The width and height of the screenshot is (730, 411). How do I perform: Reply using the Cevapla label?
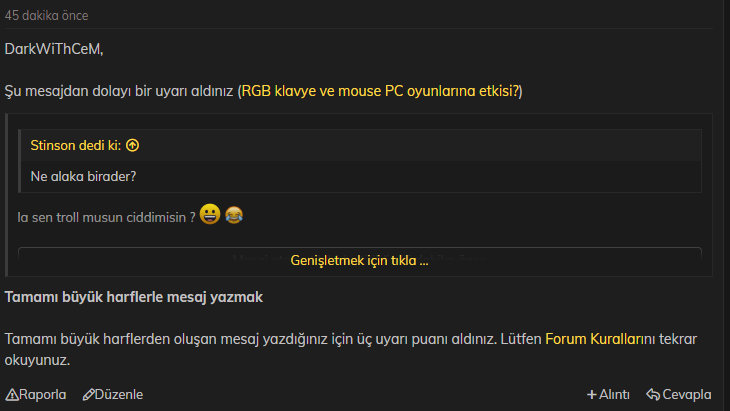(687, 395)
